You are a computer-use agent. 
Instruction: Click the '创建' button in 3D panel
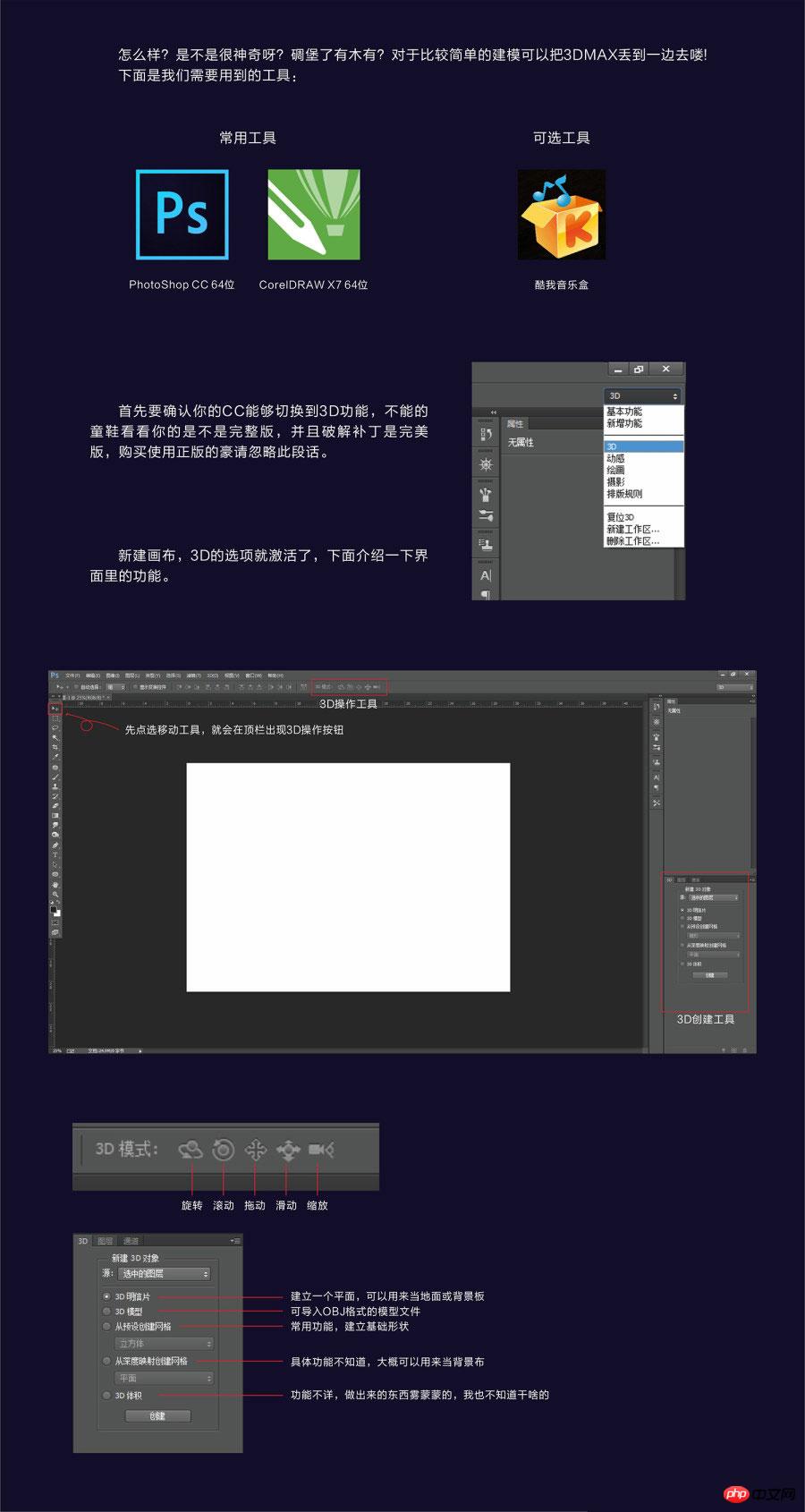pyautogui.click(x=158, y=1416)
